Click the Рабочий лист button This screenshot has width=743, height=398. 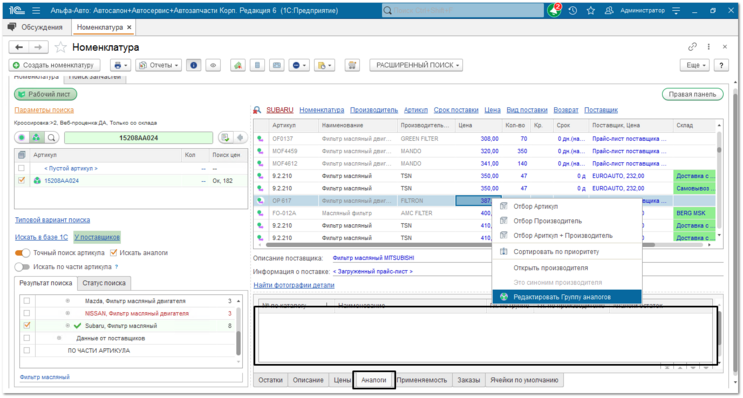[45, 94]
